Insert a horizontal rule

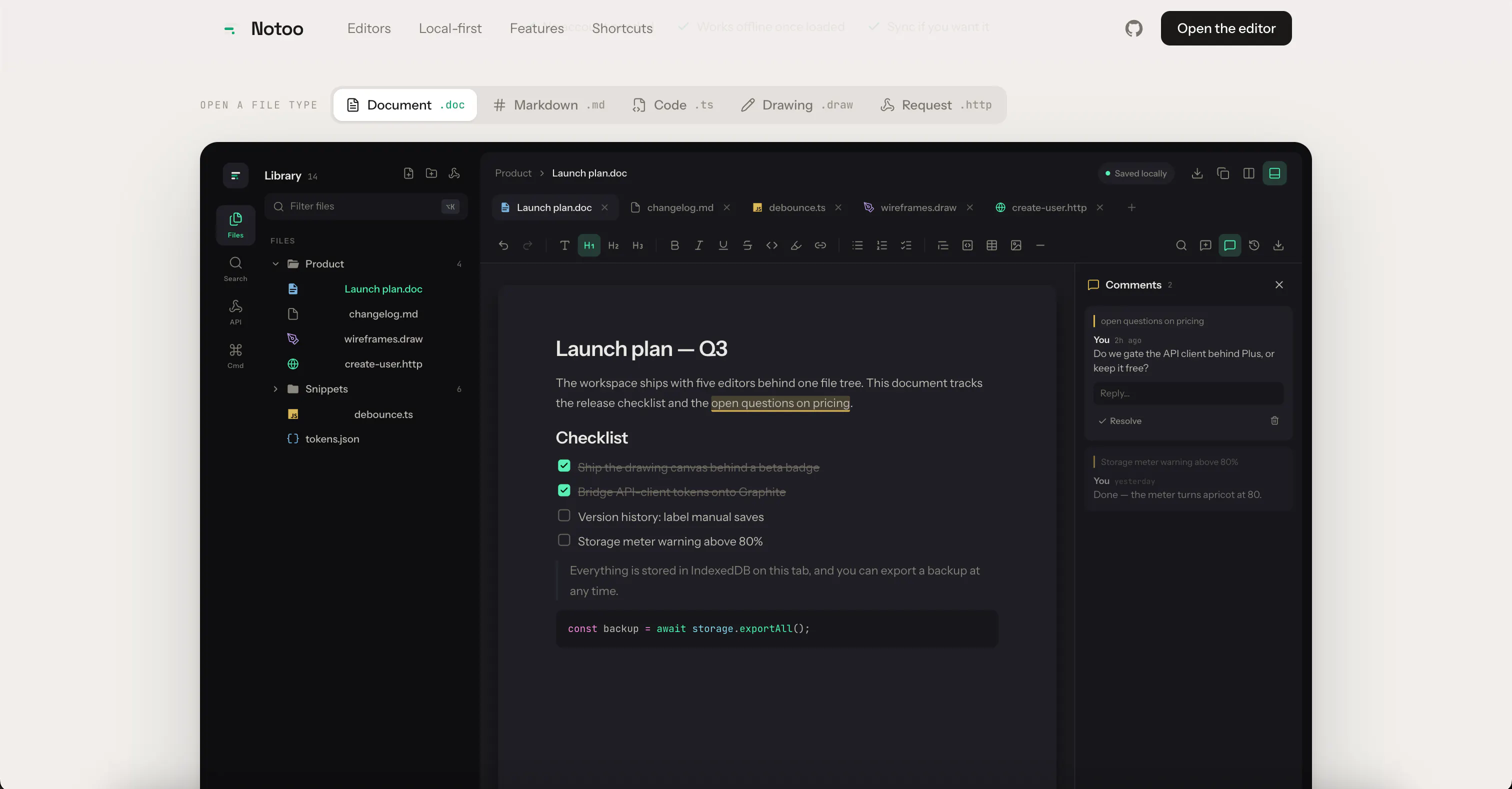coord(1040,245)
